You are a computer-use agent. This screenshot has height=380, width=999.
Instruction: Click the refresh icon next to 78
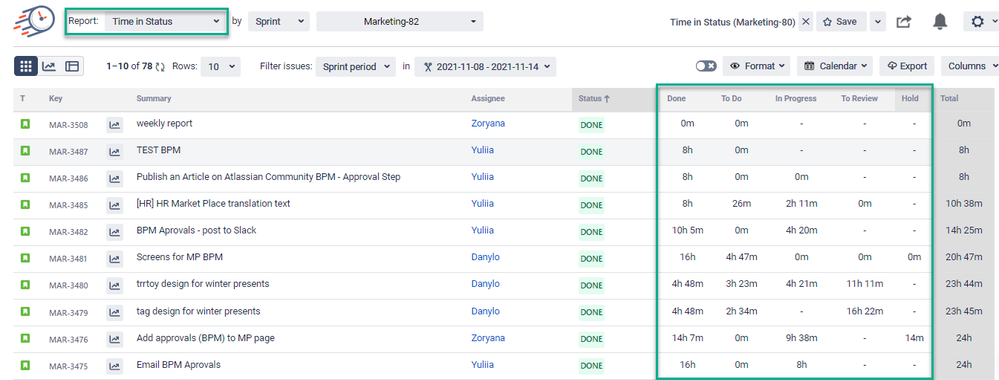click(160, 66)
